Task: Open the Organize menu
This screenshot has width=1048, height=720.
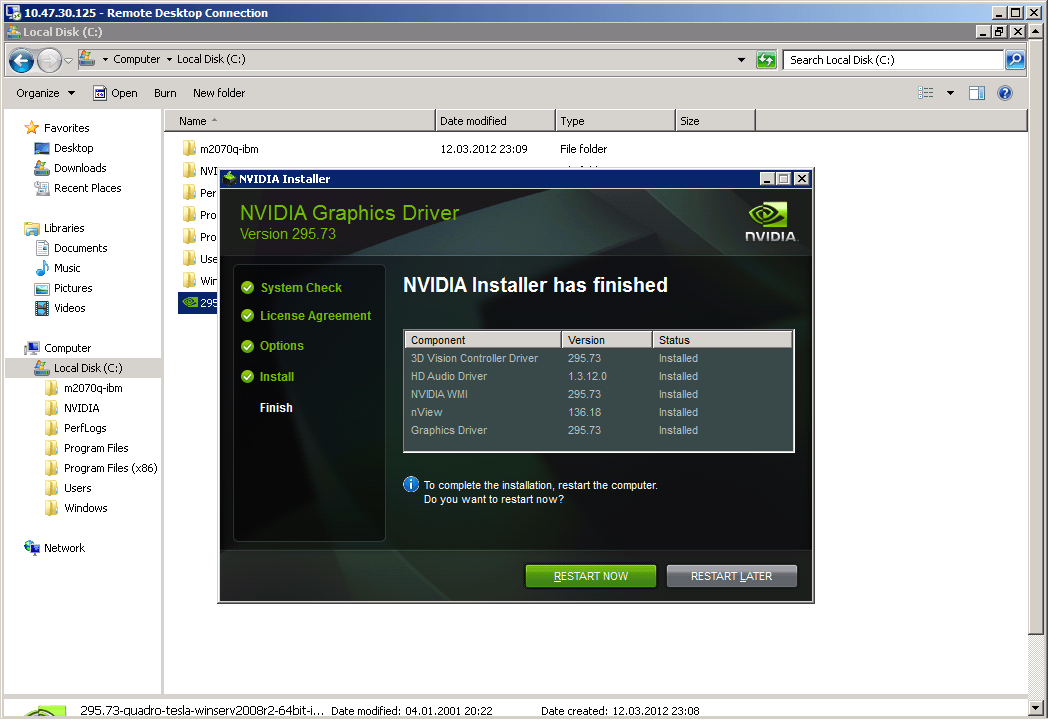Action: coord(45,93)
